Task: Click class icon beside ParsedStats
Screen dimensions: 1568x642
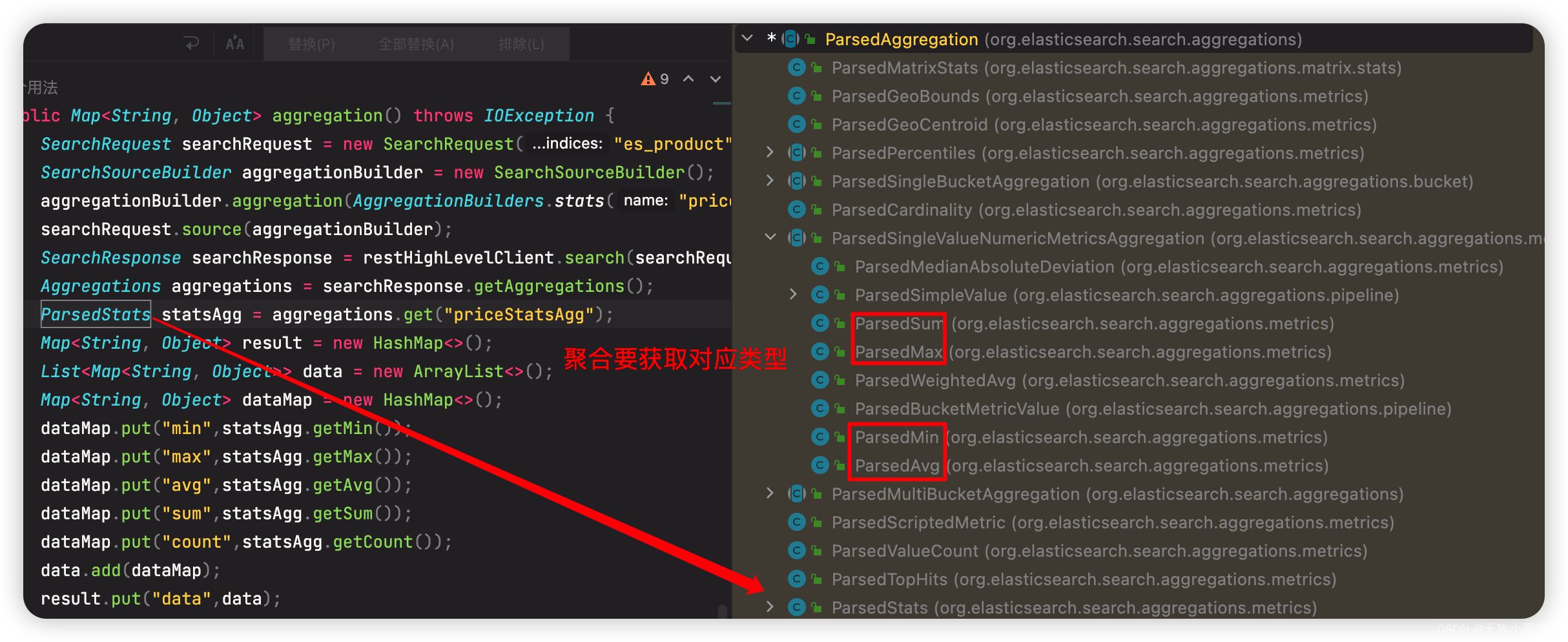Action: click(x=797, y=607)
